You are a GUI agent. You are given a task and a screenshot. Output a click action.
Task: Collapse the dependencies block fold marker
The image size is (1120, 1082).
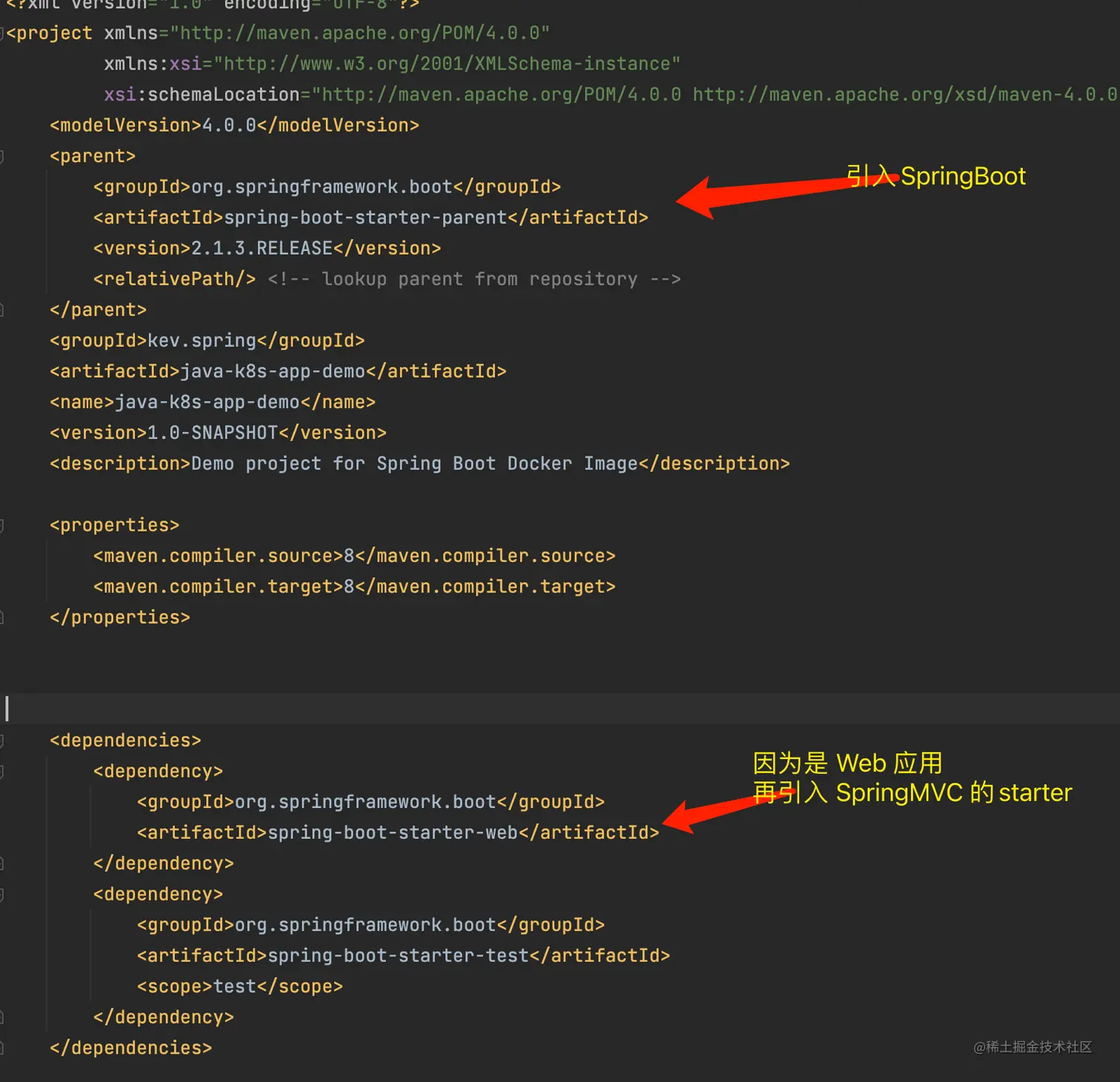(x=2, y=741)
